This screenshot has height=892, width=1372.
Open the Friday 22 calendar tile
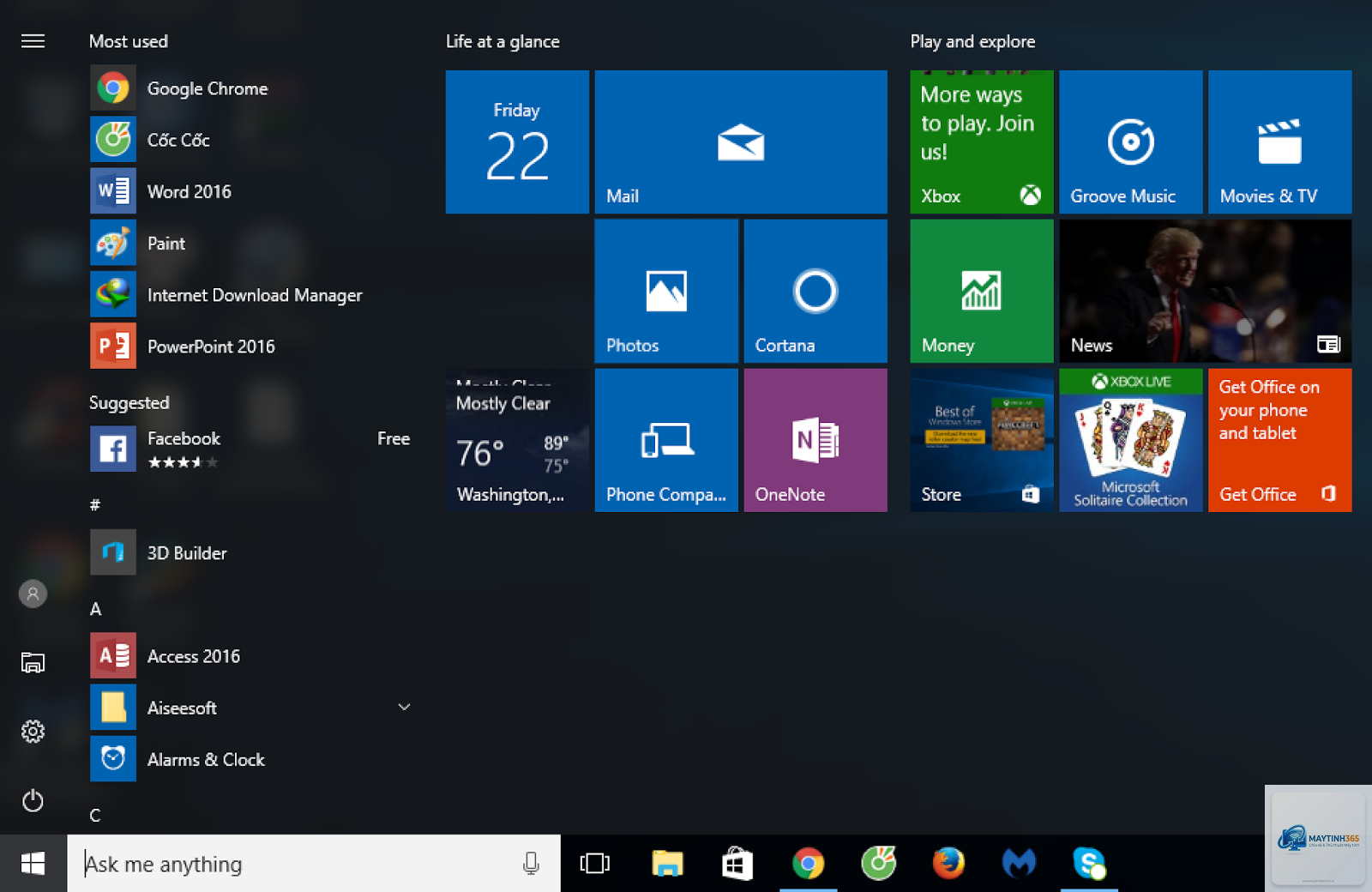(x=517, y=142)
